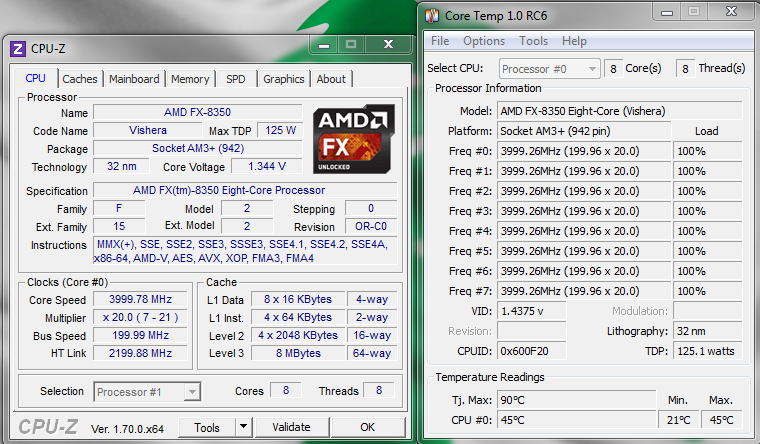Close the CPU-Z window
The height and width of the screenshot is (444, 760).
[388, 45]
